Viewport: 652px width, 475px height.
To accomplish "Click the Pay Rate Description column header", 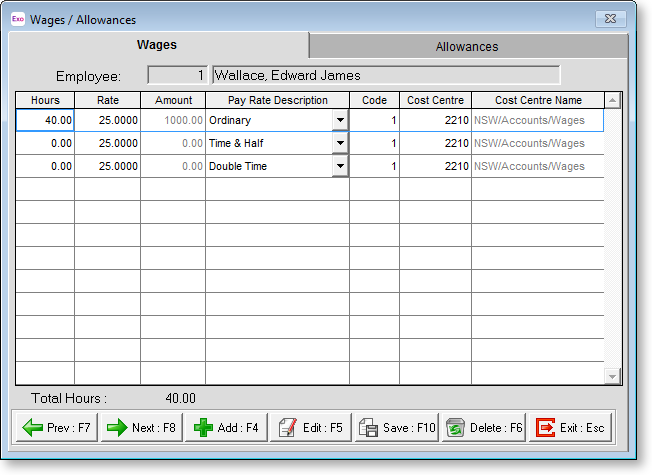I will pyautogui.click(x=277, y=100).
